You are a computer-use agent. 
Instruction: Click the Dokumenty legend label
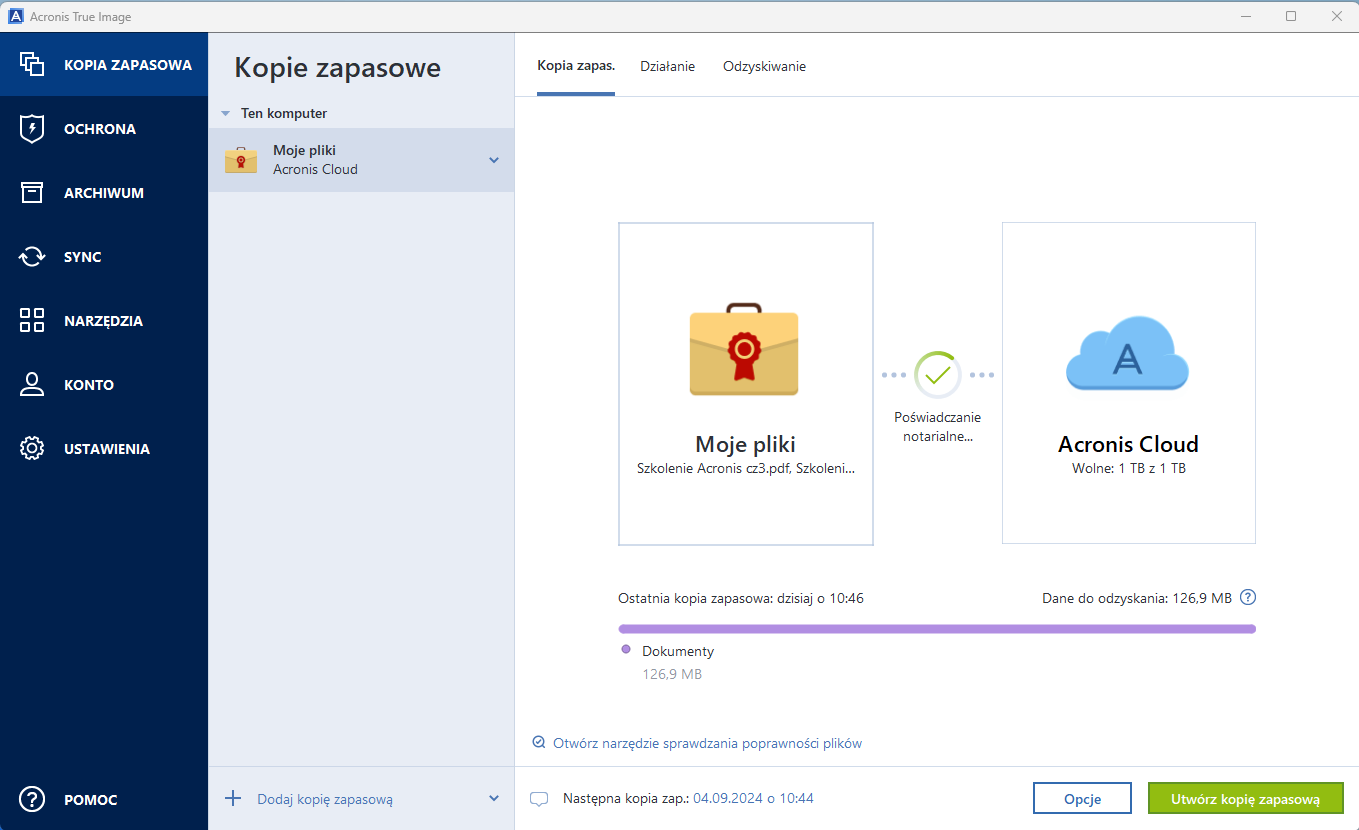[678, 651]
